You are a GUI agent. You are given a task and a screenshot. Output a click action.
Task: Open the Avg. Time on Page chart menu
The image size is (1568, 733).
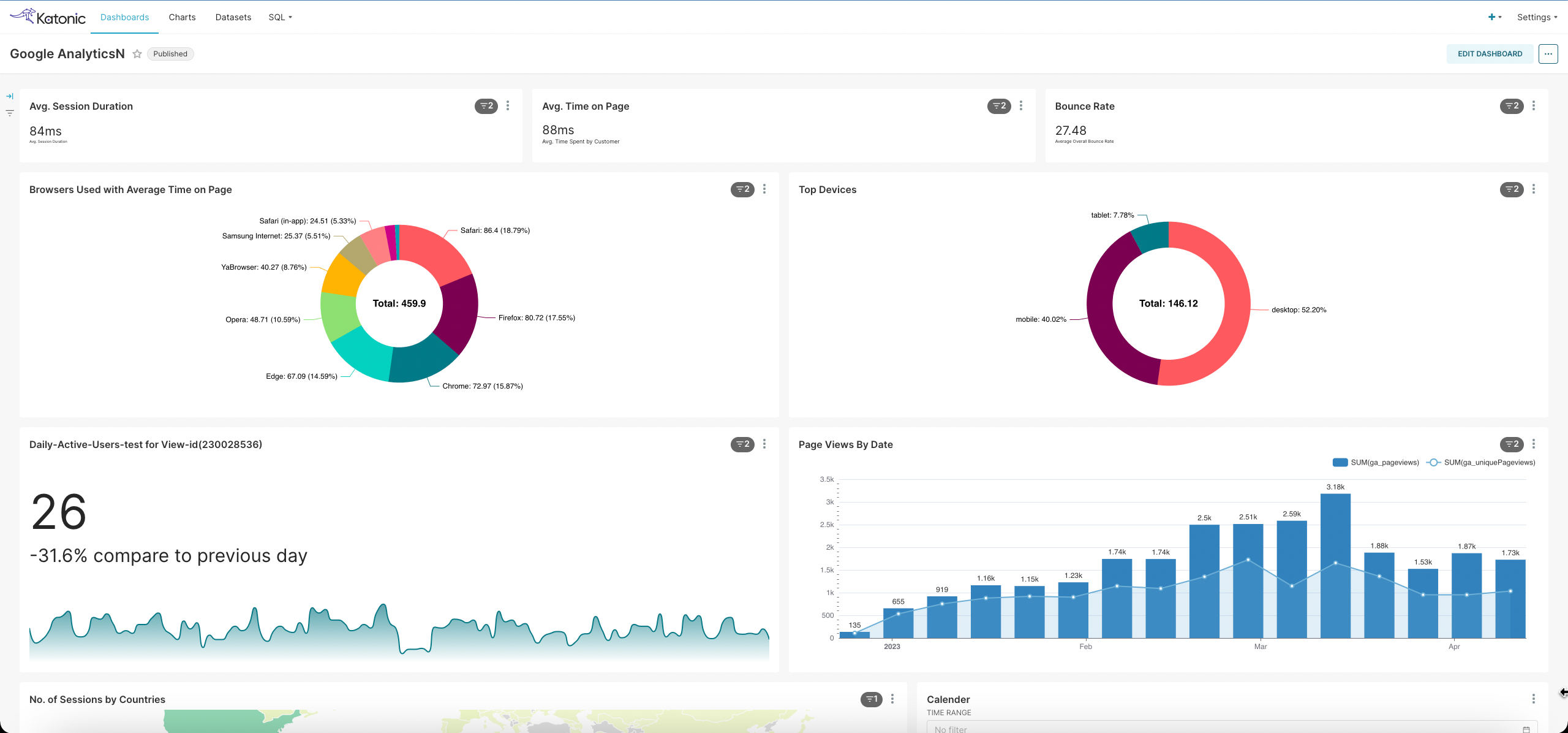(x=1021, y=106)
